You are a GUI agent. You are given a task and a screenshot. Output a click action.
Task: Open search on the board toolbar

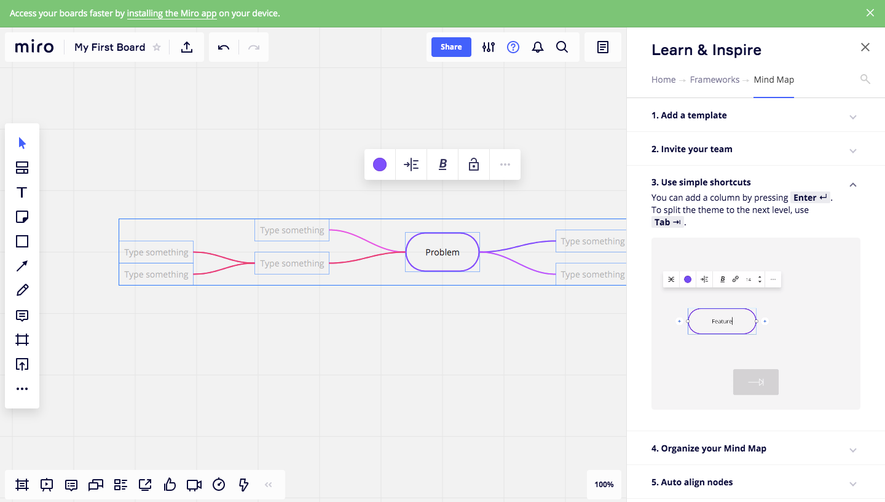coord(562,47)
